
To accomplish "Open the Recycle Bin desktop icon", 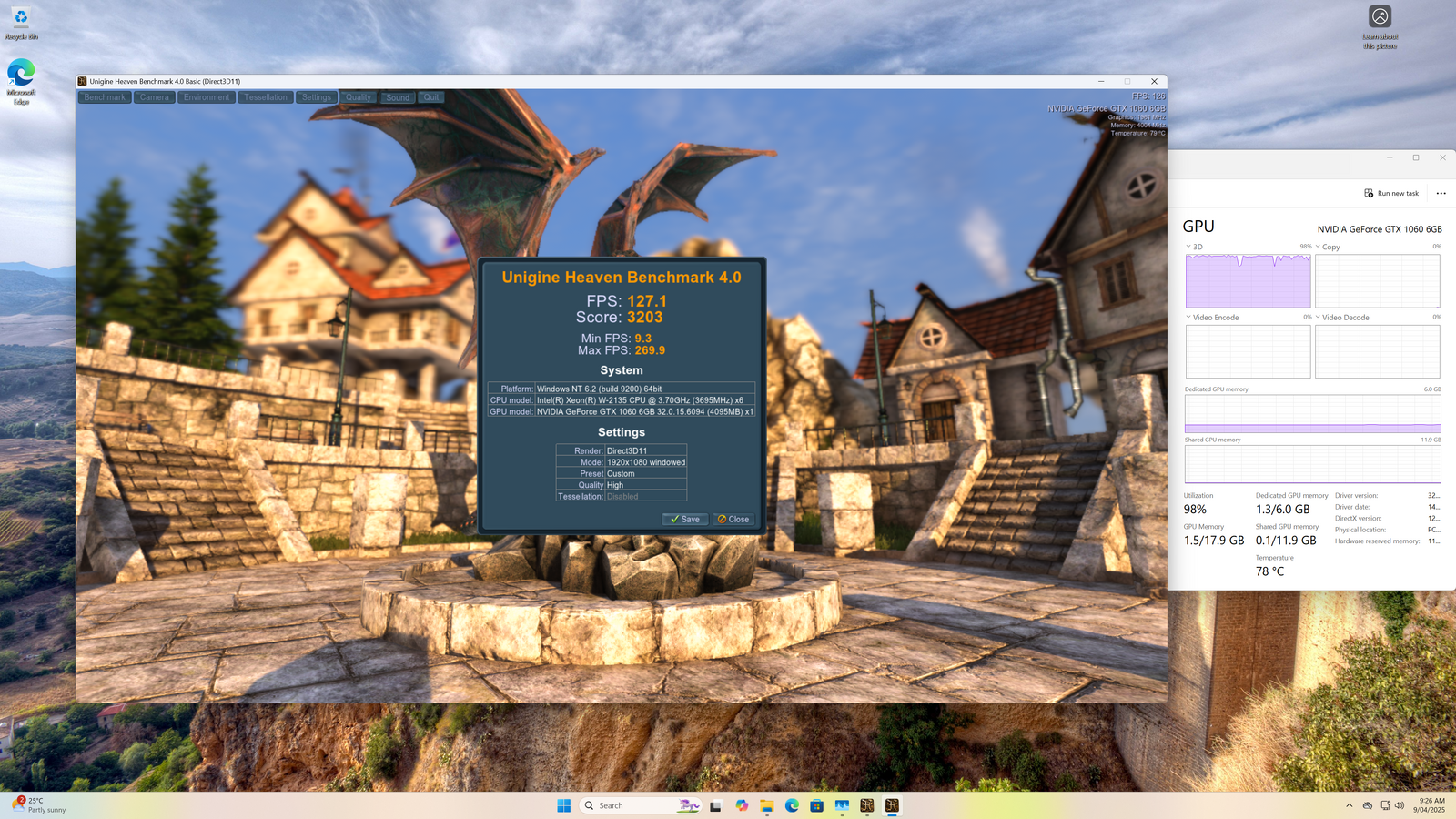I will 21,24.
